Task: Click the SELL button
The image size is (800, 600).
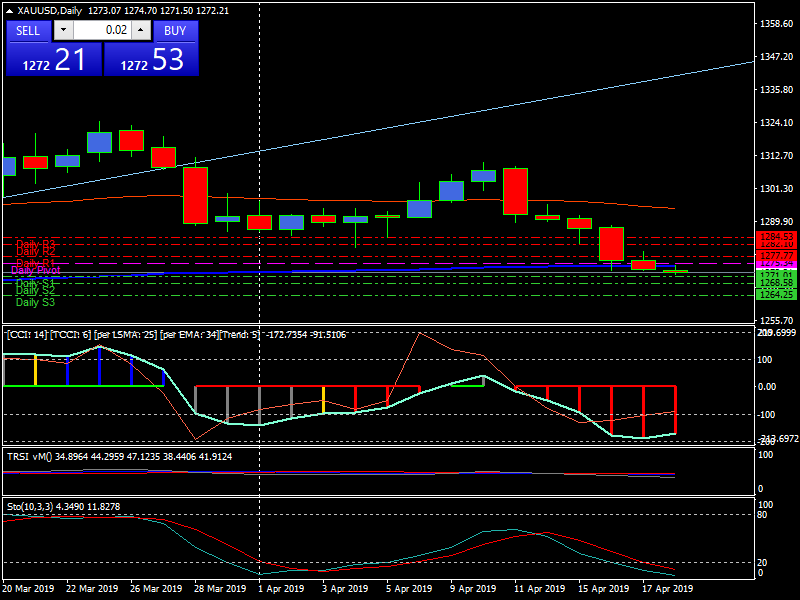Action: [29, 31]
